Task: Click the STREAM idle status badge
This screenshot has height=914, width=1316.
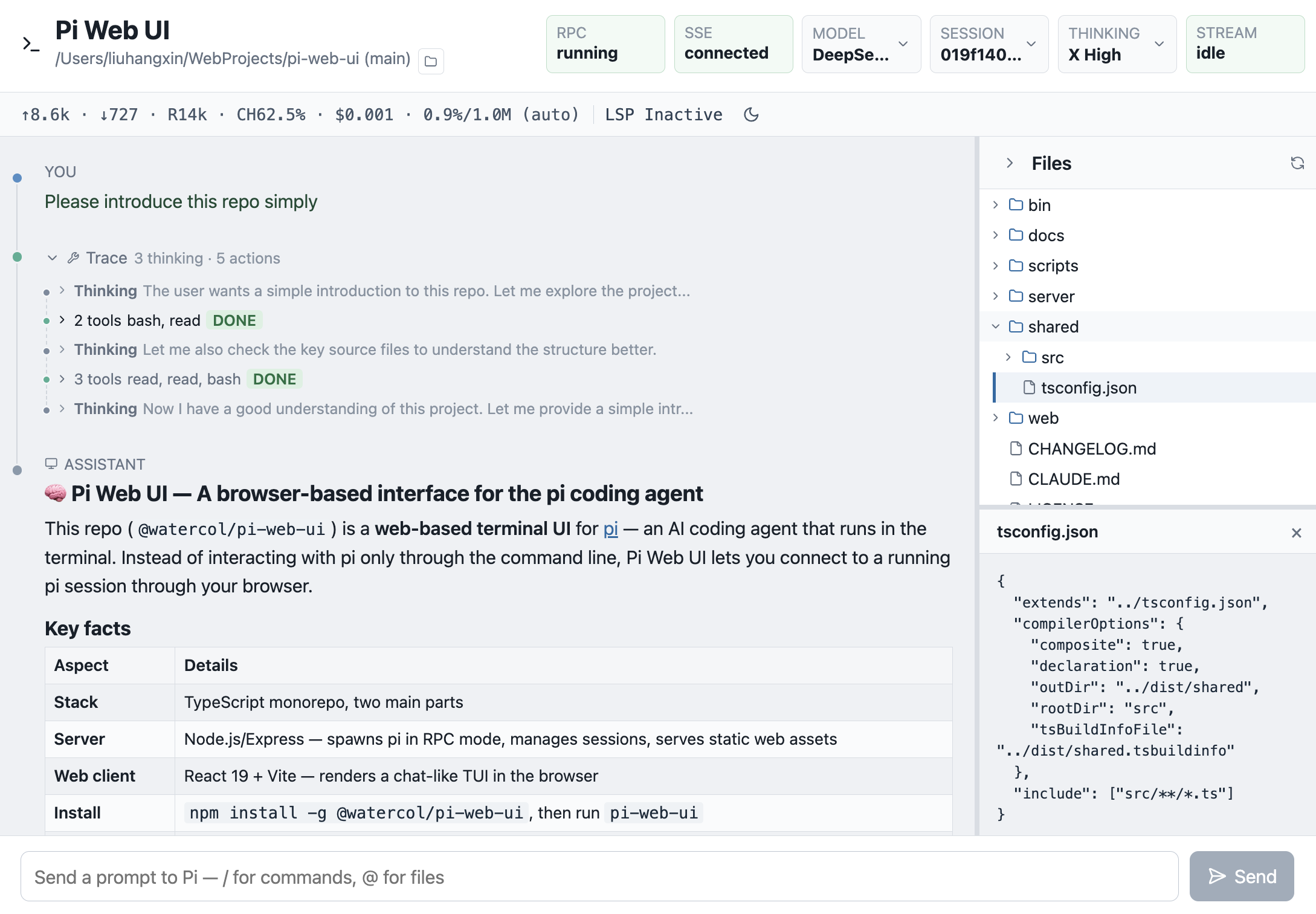Action: tap(1245, 44)
